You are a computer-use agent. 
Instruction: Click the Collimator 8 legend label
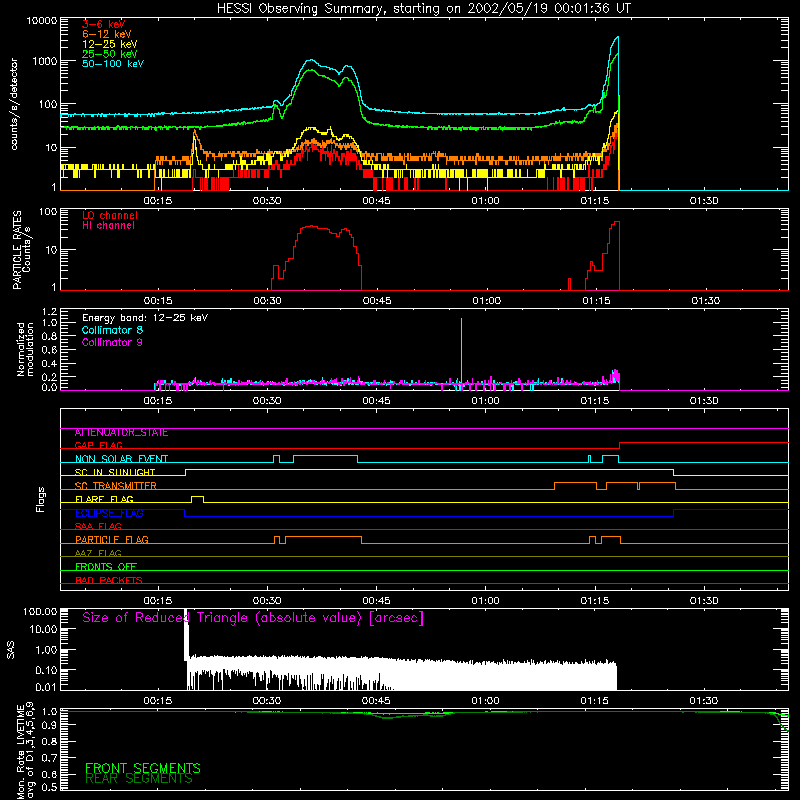(112, 330)
